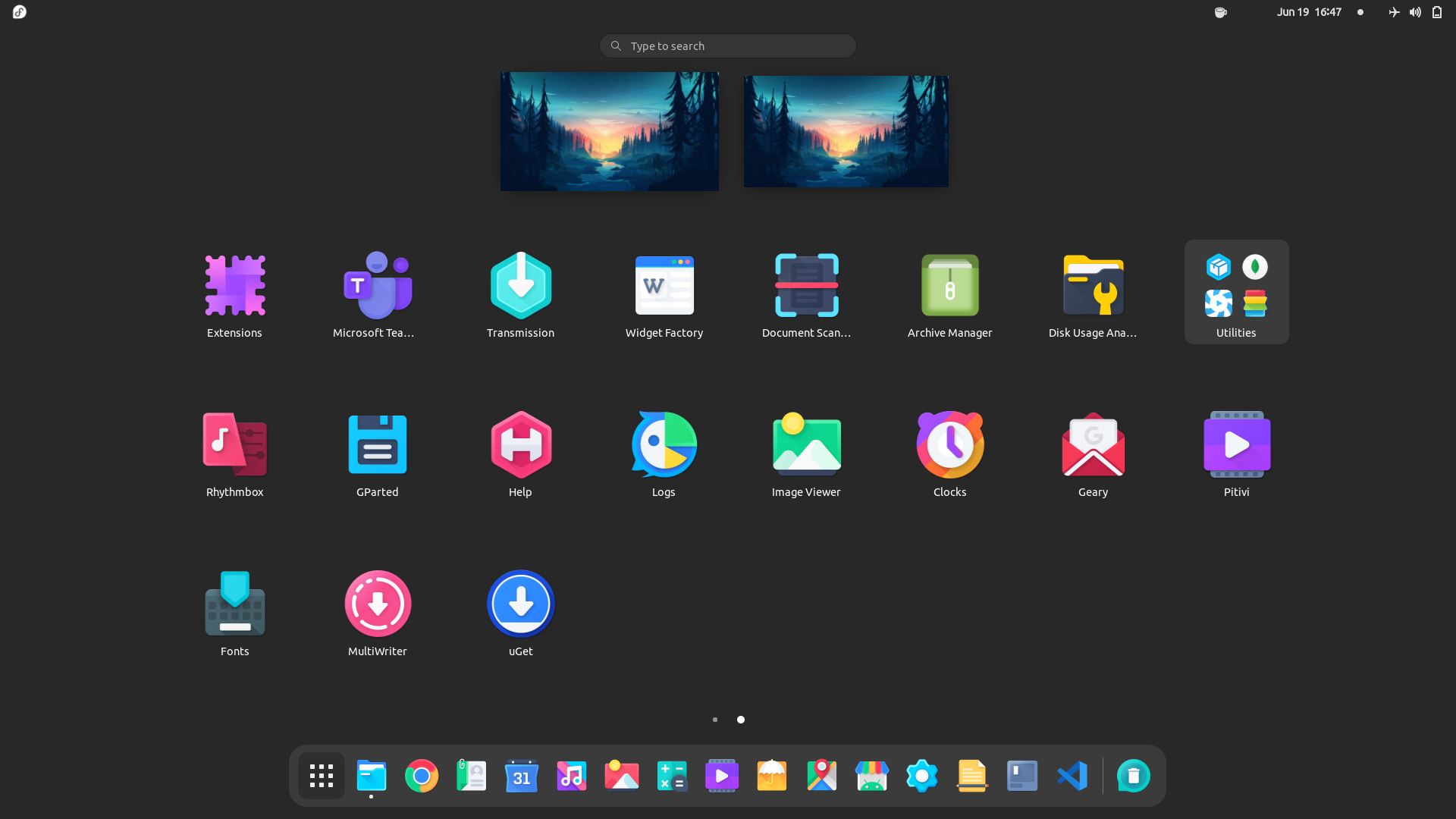The width and height of the screenshot is (1456, 819).
Task: Click the caffeine cup tray icon
Action: [x=1221, y=12]
